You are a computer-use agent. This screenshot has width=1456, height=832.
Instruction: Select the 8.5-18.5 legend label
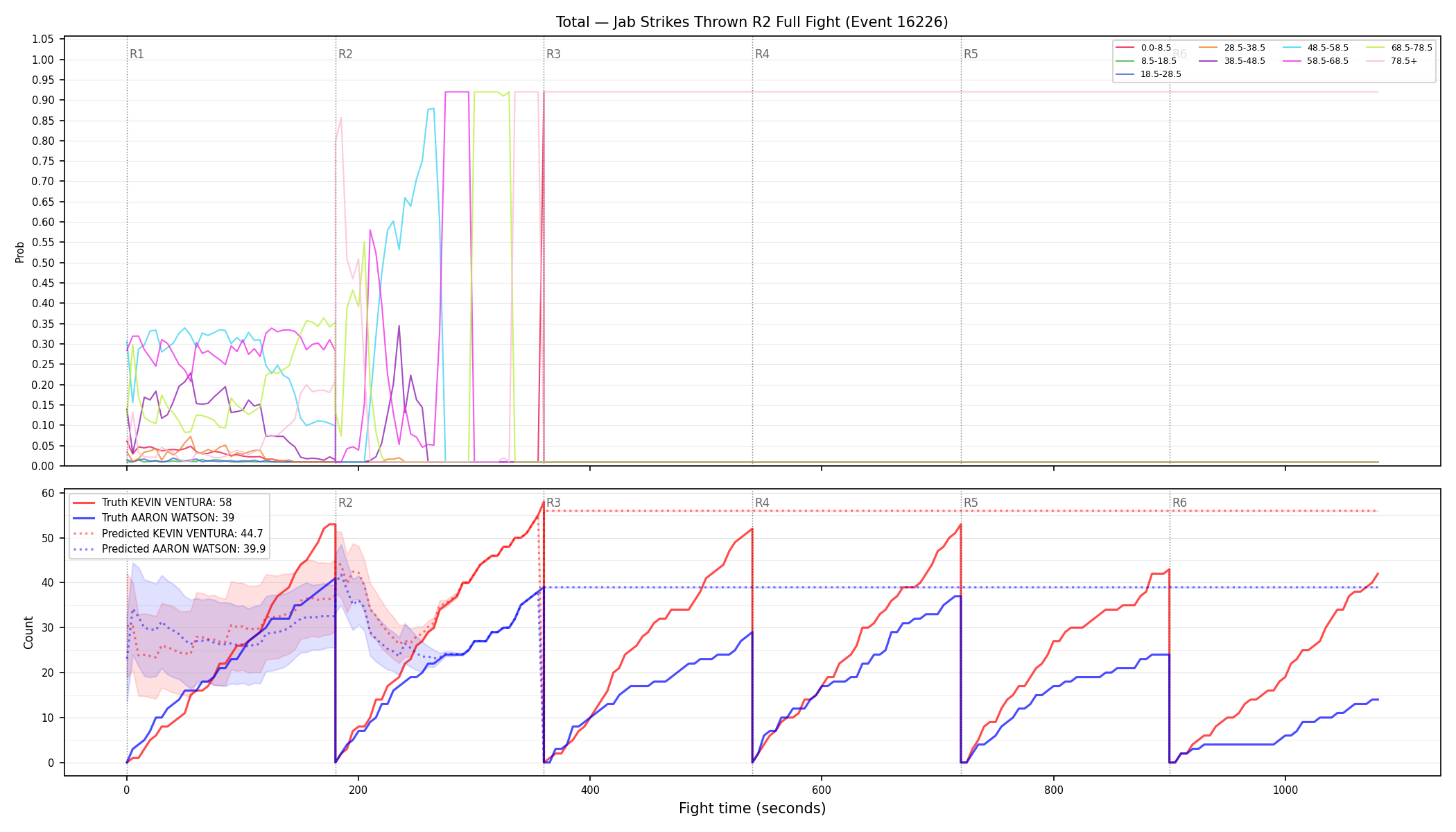(1159, 61)
